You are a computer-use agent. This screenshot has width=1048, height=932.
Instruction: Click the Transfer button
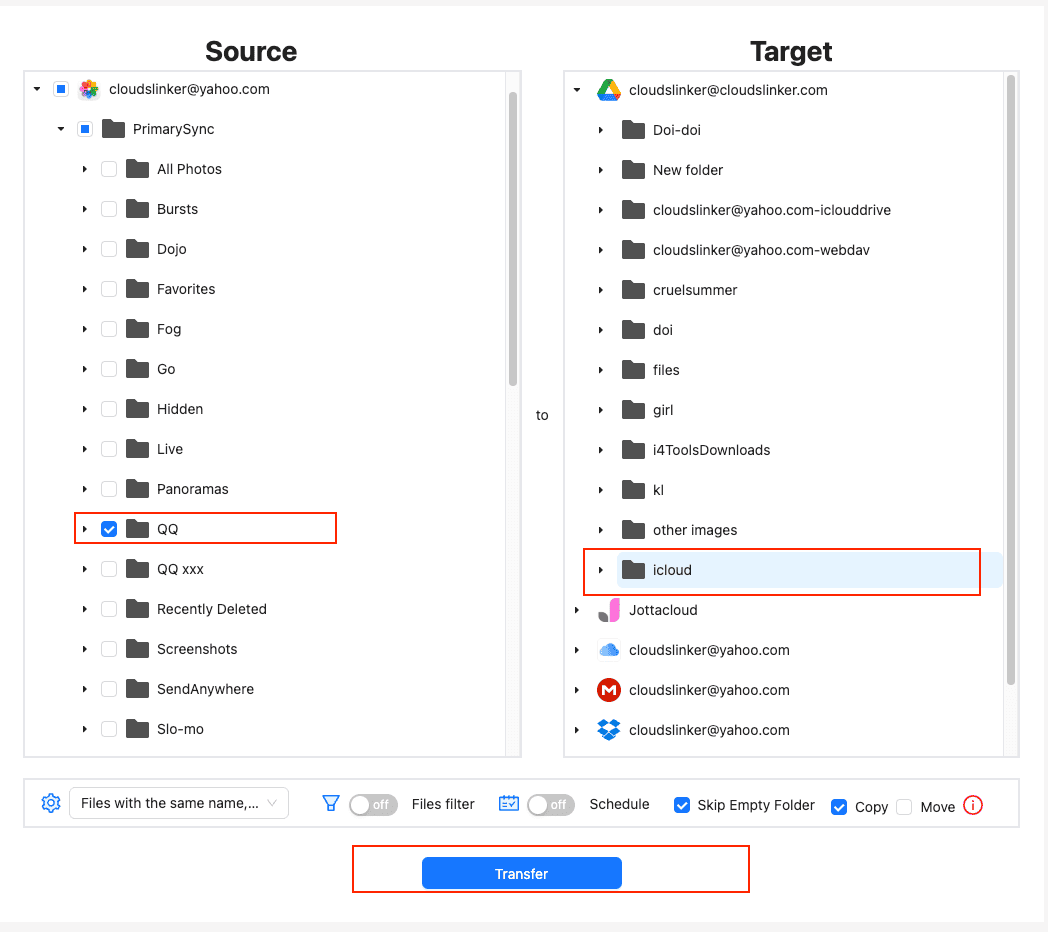click(x=521, y=872)
